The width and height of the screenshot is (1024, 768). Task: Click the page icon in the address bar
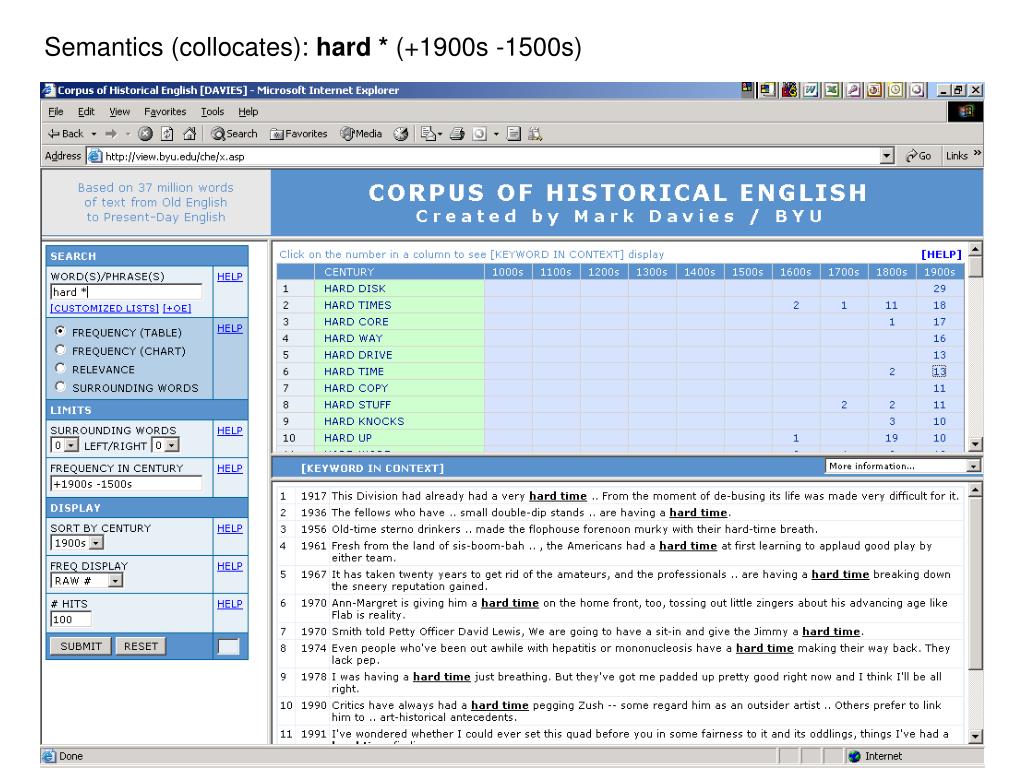[95, 156]
